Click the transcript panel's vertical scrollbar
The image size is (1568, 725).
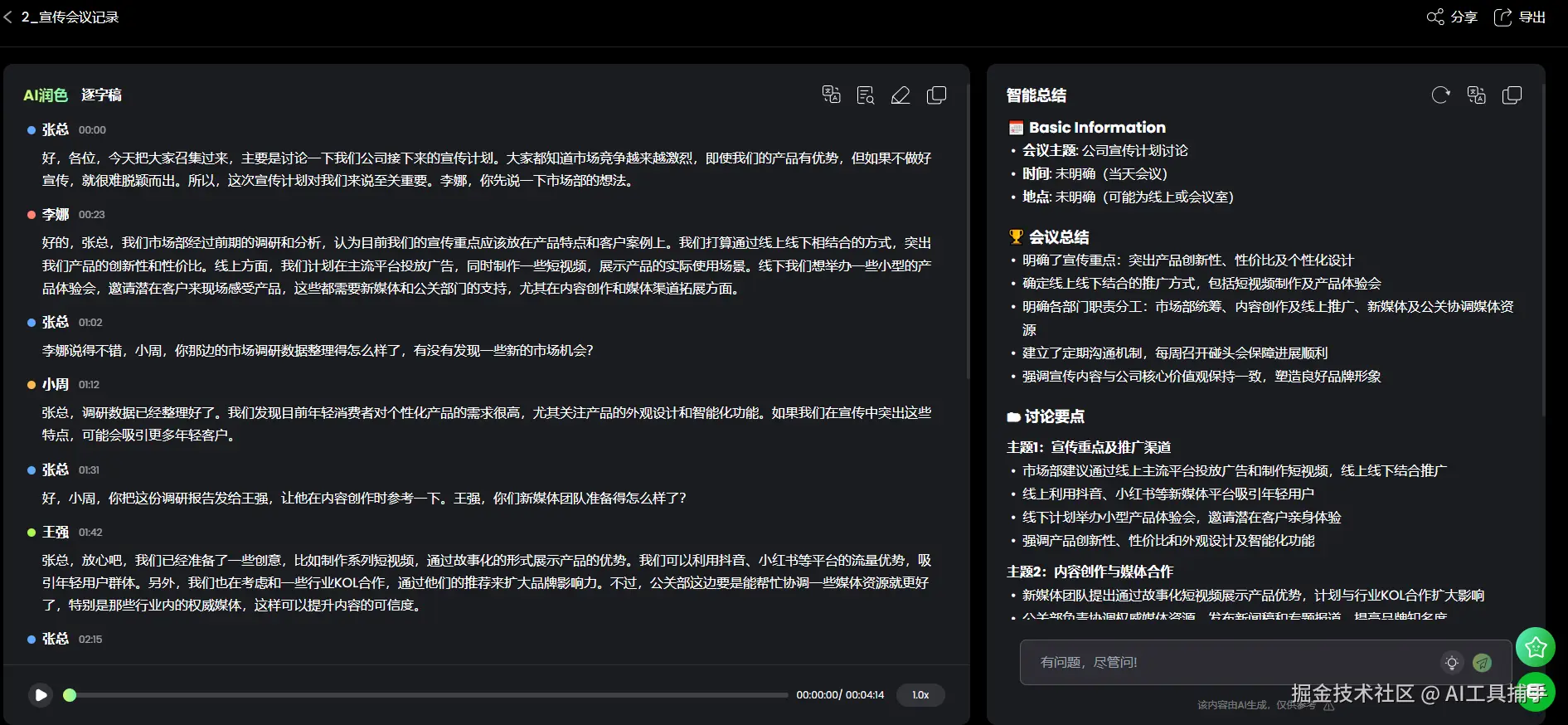click(x=968, y=232)
